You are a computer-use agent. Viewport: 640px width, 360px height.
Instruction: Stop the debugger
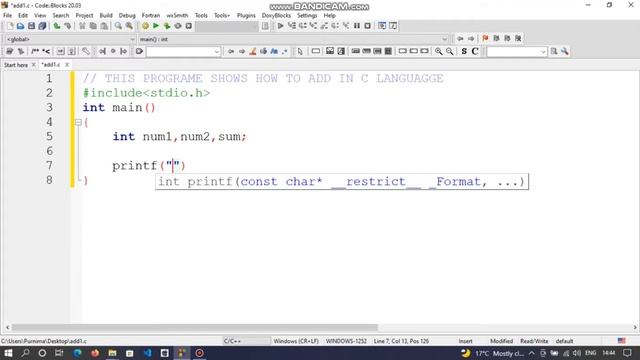click(367, 26)
